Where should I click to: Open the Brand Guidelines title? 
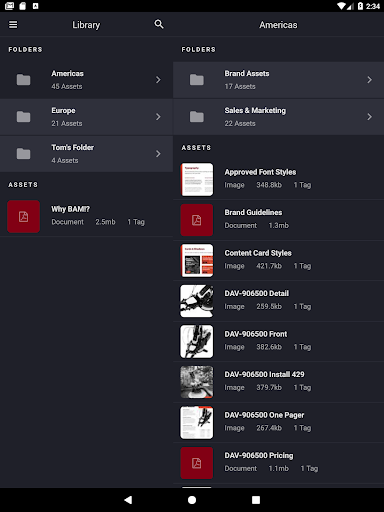tap(253, 212)
